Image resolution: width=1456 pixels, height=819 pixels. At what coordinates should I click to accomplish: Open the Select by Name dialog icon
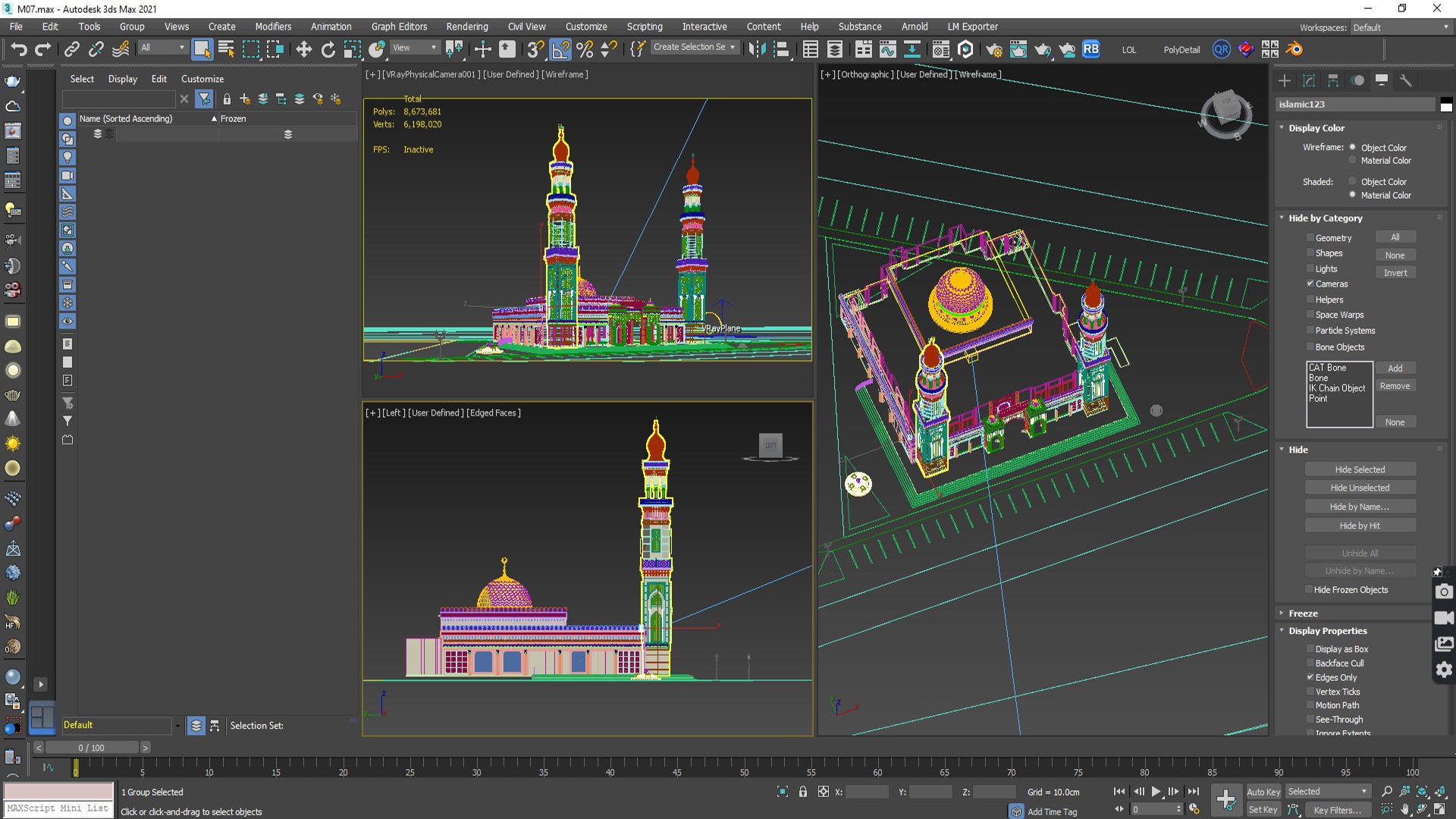(x=226, y=49)
